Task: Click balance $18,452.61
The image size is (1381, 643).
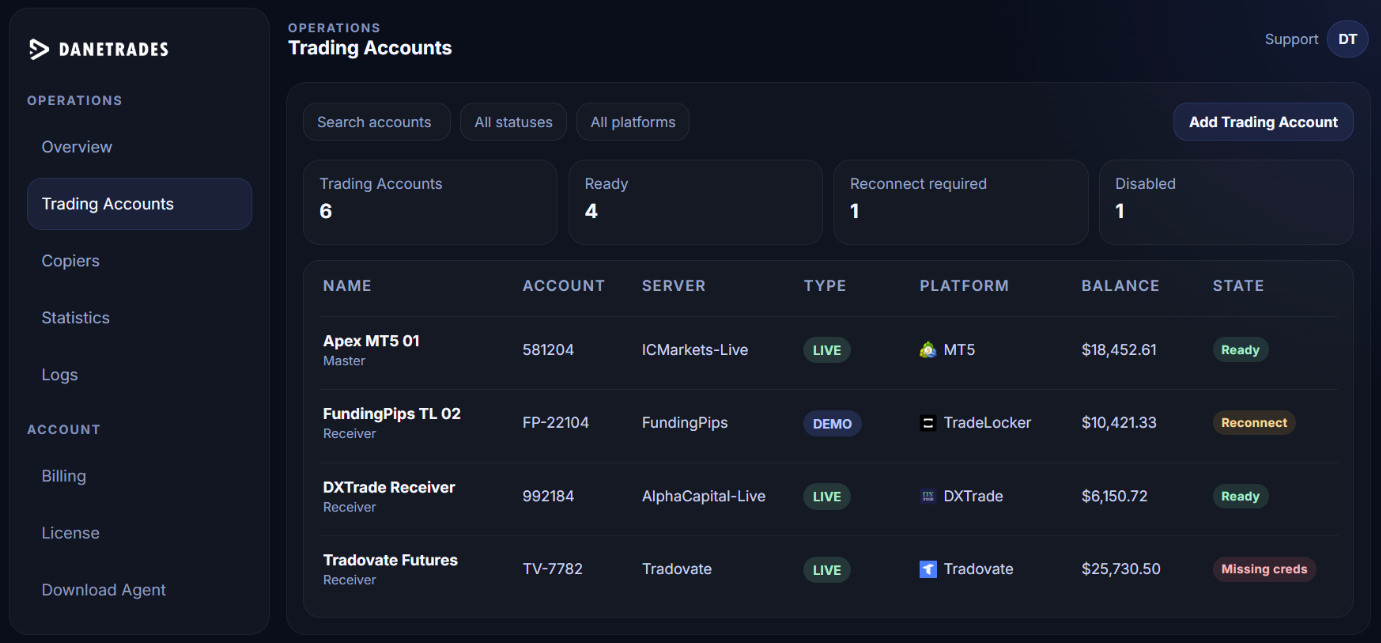Action: click(1119, 350)
